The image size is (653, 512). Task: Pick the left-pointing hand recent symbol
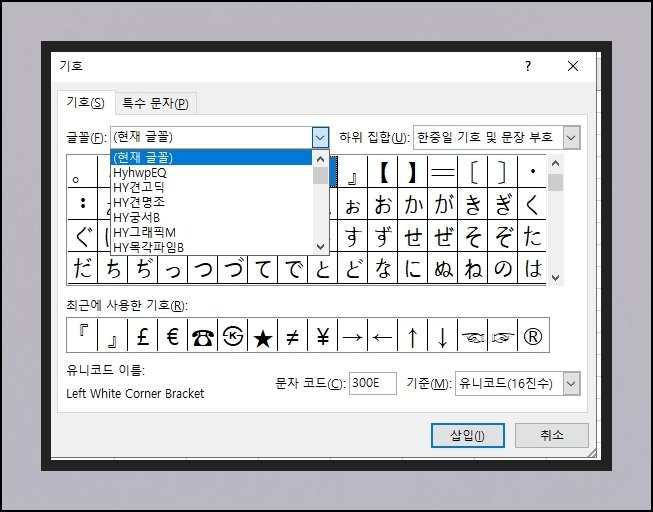coord(472,335)
